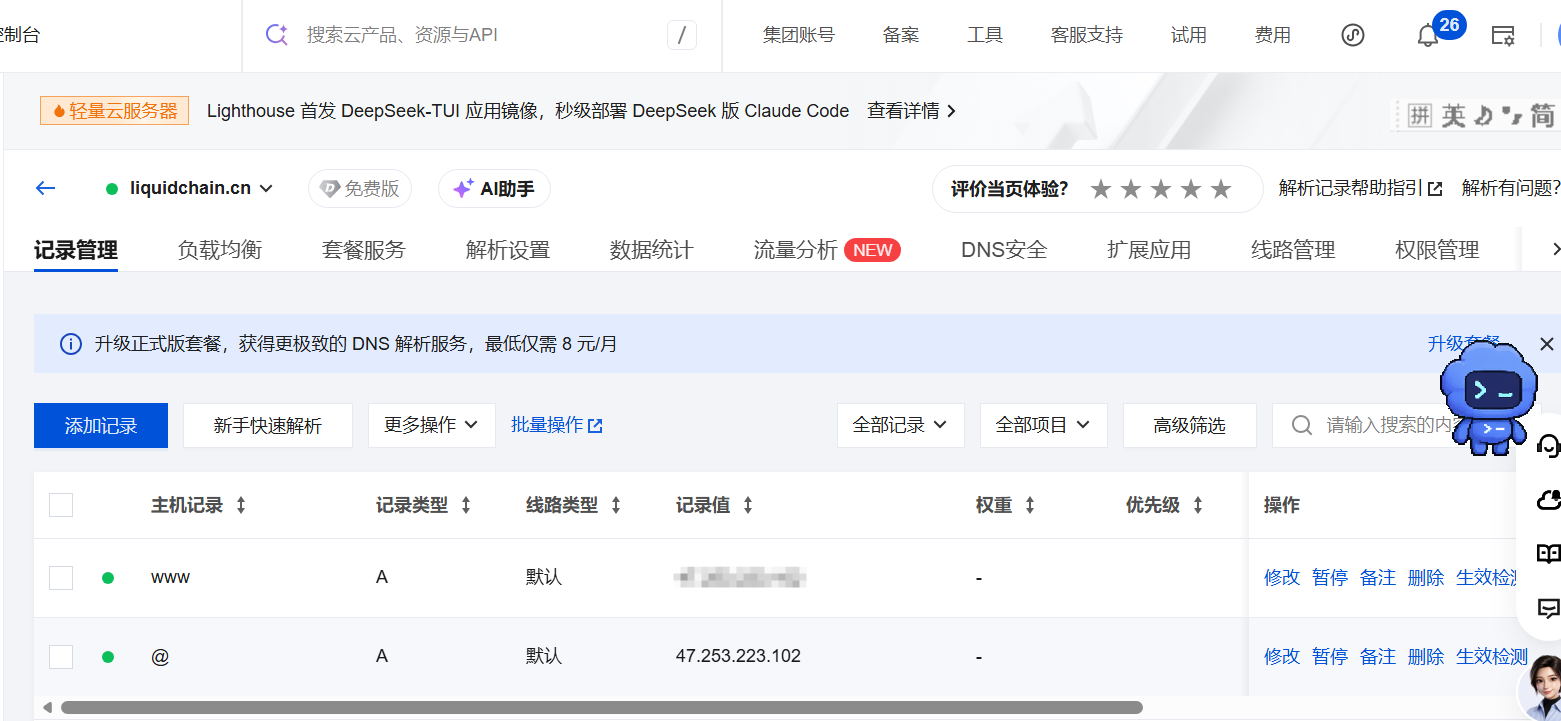The image size is (1561, 721).
Task: Click the layout settings icon near the bell
Action: (1502, 35)
